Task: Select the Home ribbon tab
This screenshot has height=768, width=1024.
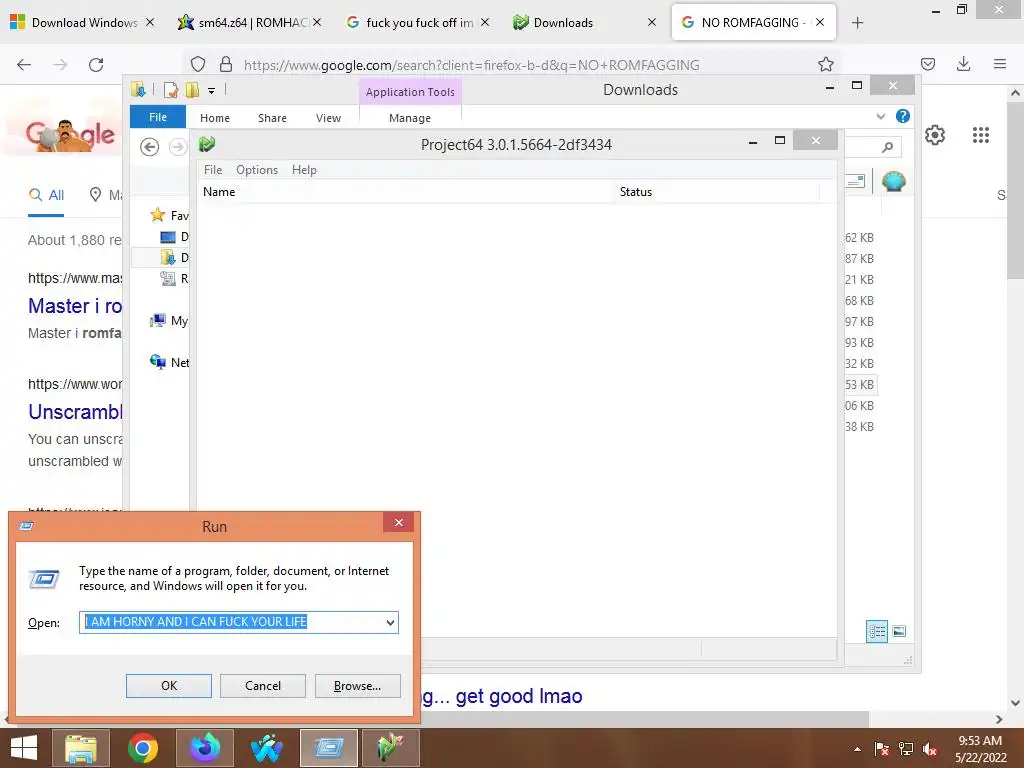Action: [215, 118]
